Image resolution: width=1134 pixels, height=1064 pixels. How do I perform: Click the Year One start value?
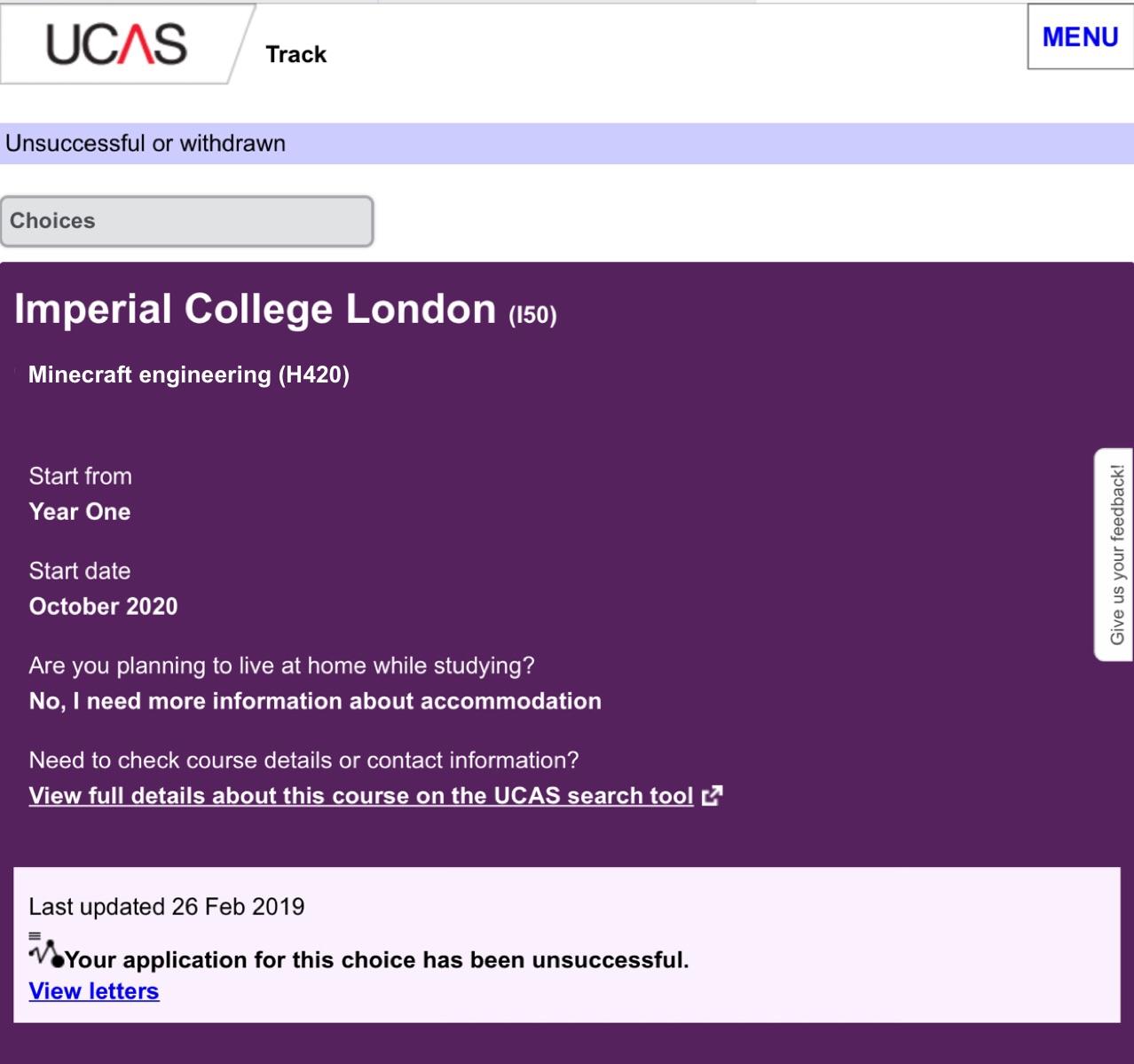tap(80, 512)
